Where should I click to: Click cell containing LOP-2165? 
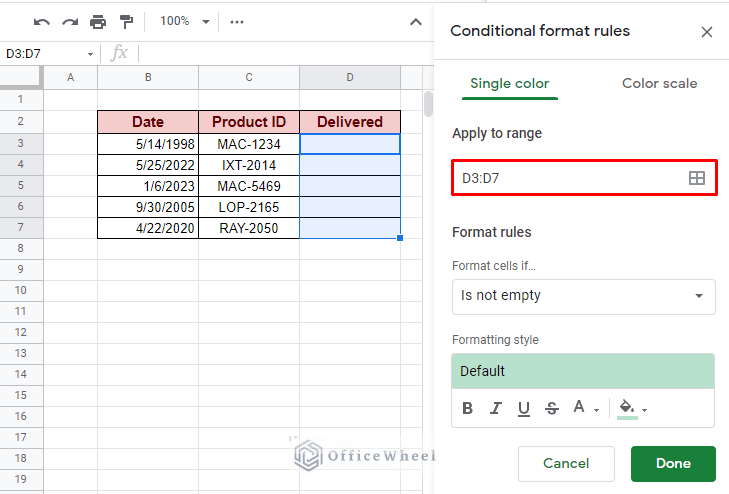(249, 207)
